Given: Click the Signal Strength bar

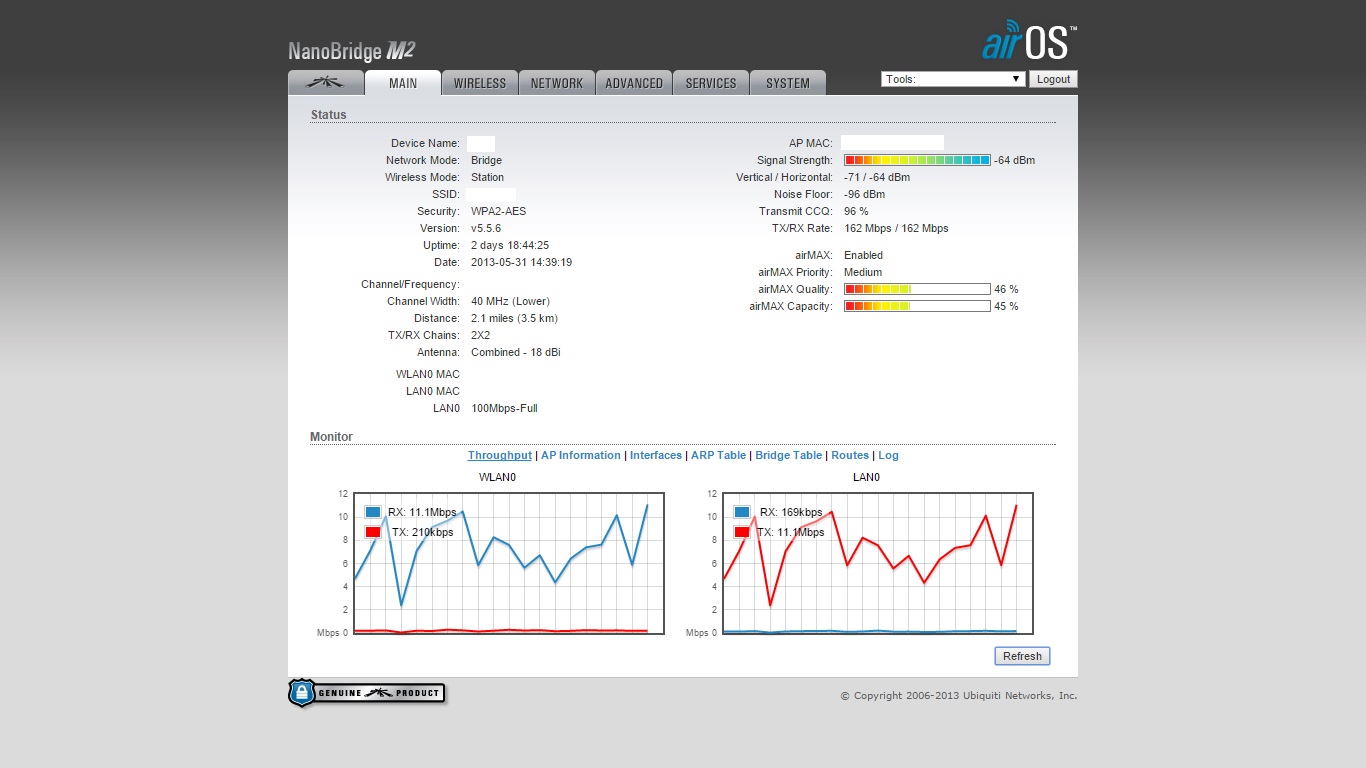Looking at the screenshot, I should click(x=917, y=160).
